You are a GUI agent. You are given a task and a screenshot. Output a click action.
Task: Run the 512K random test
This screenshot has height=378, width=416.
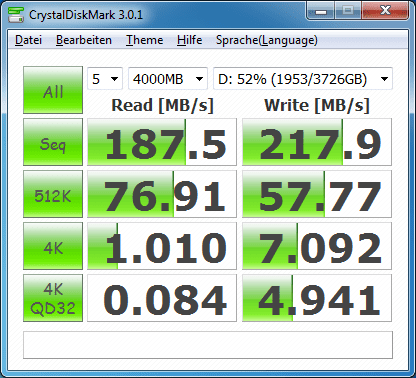(x=53, y=194)
